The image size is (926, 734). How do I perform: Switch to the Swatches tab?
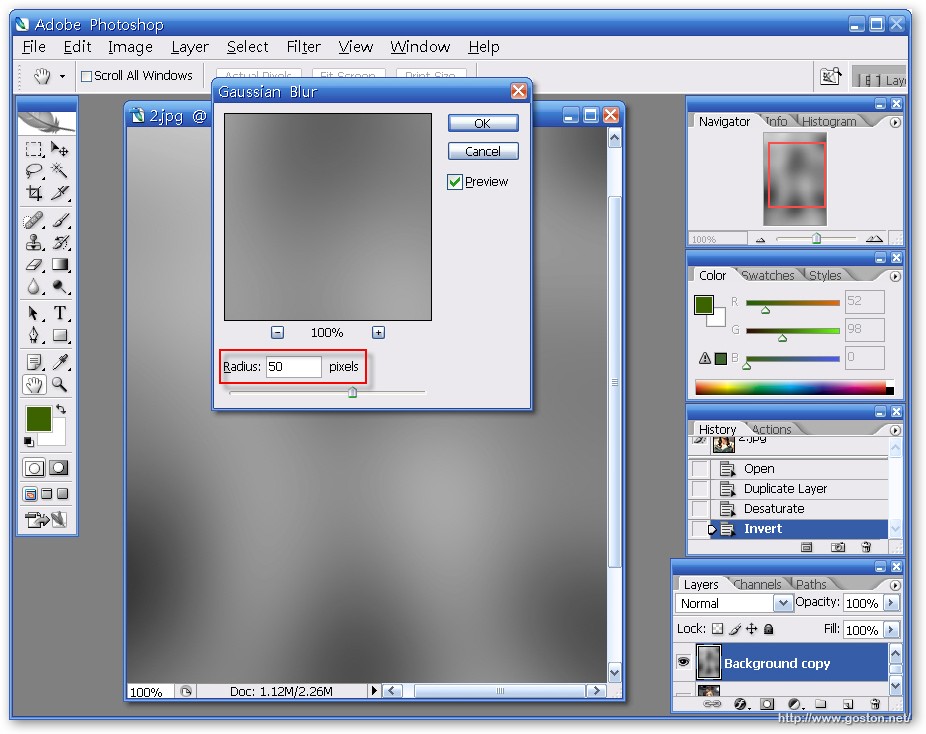[768, 275]
